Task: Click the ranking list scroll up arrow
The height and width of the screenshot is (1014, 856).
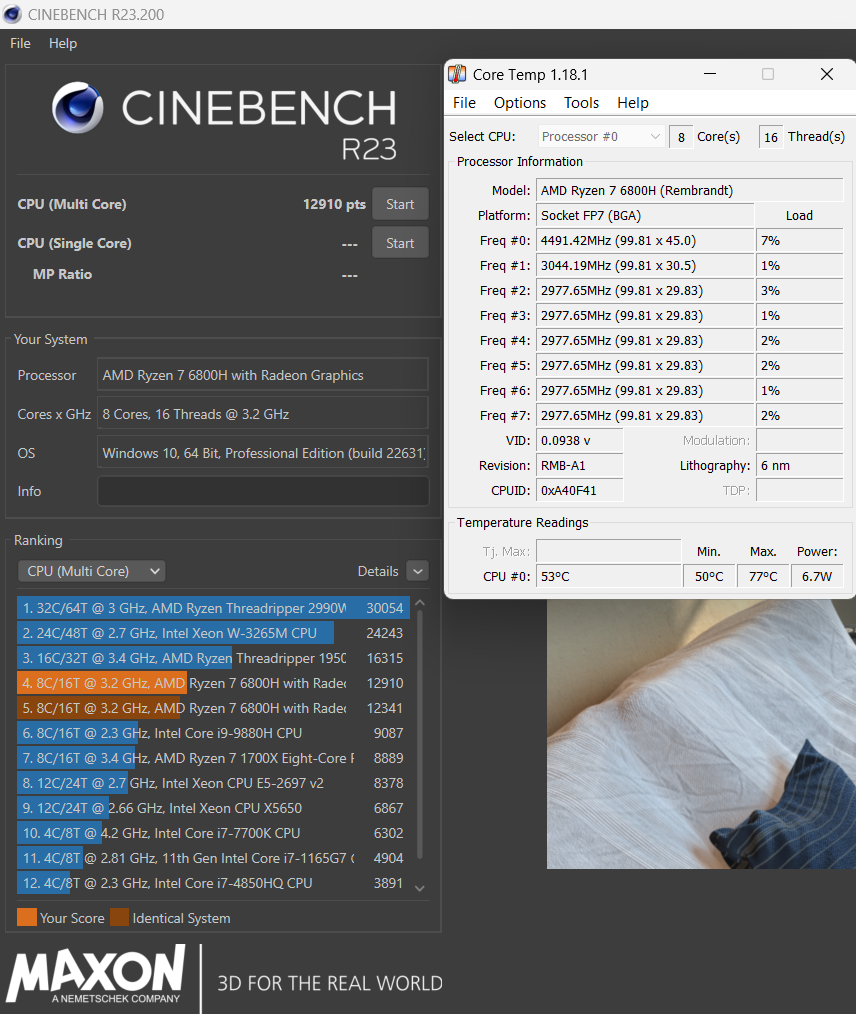Action: click(420, 603)
